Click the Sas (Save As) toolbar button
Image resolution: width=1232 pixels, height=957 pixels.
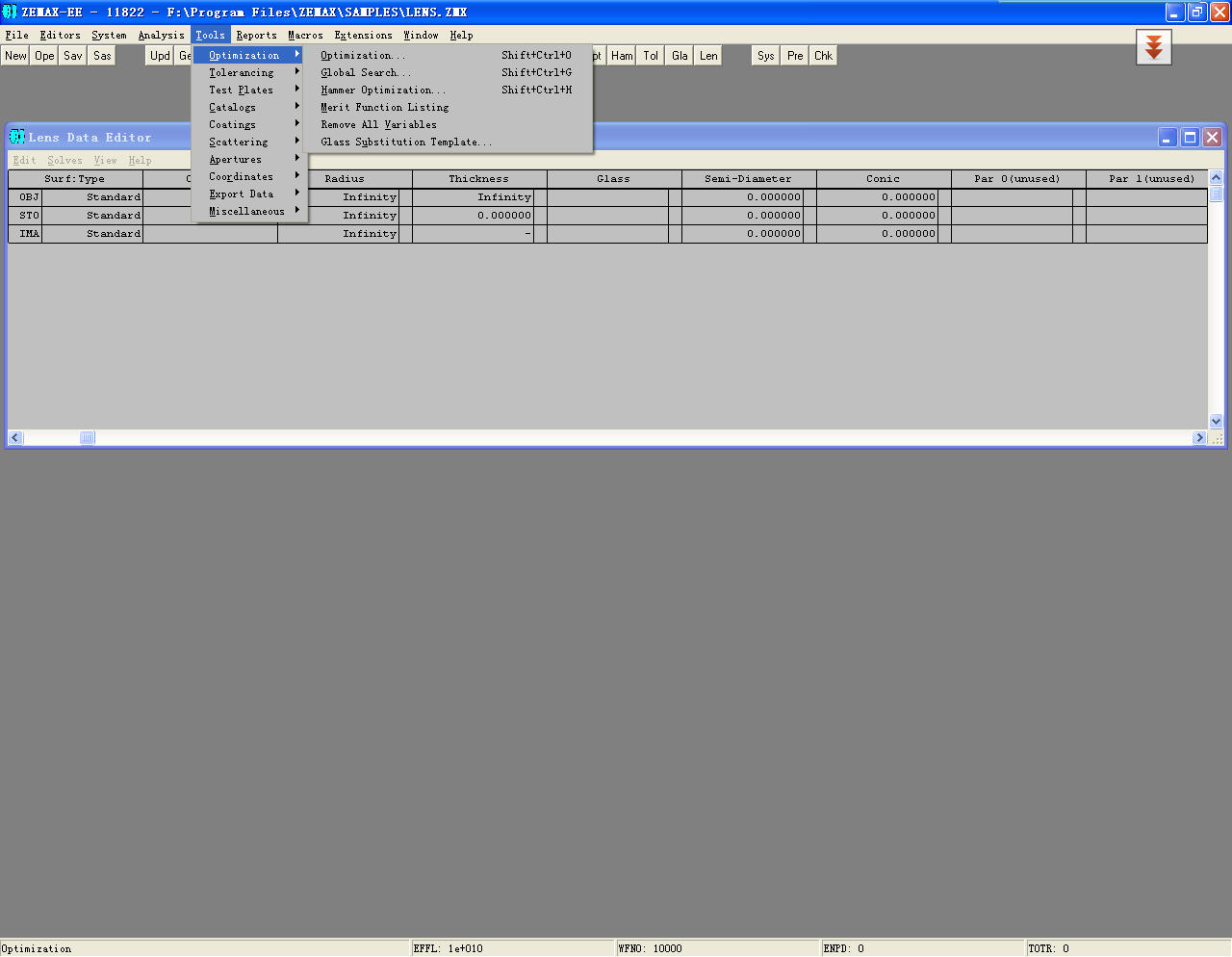(x=102, y=56)
